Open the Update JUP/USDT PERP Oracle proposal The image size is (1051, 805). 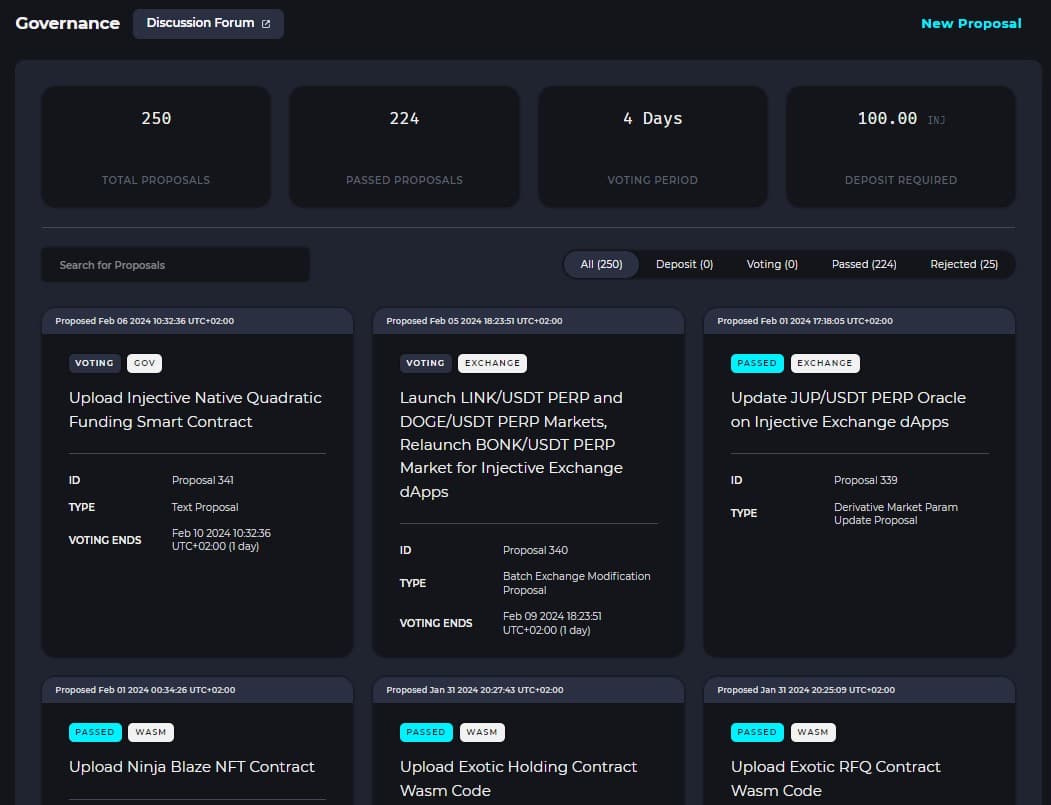[x=848, y=409]
